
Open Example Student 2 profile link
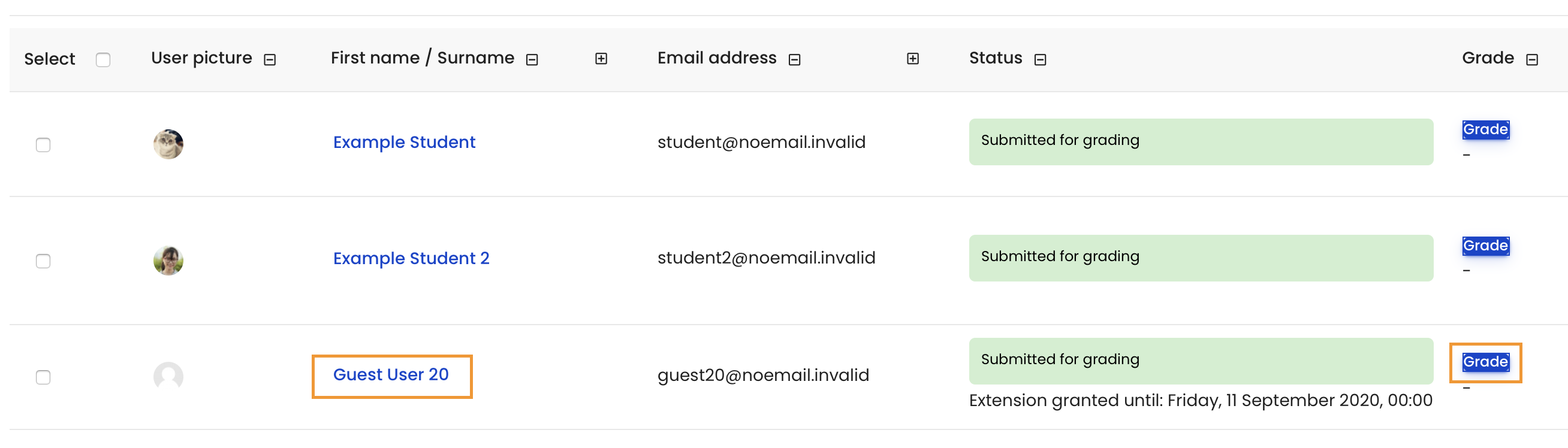pos(411,258)
